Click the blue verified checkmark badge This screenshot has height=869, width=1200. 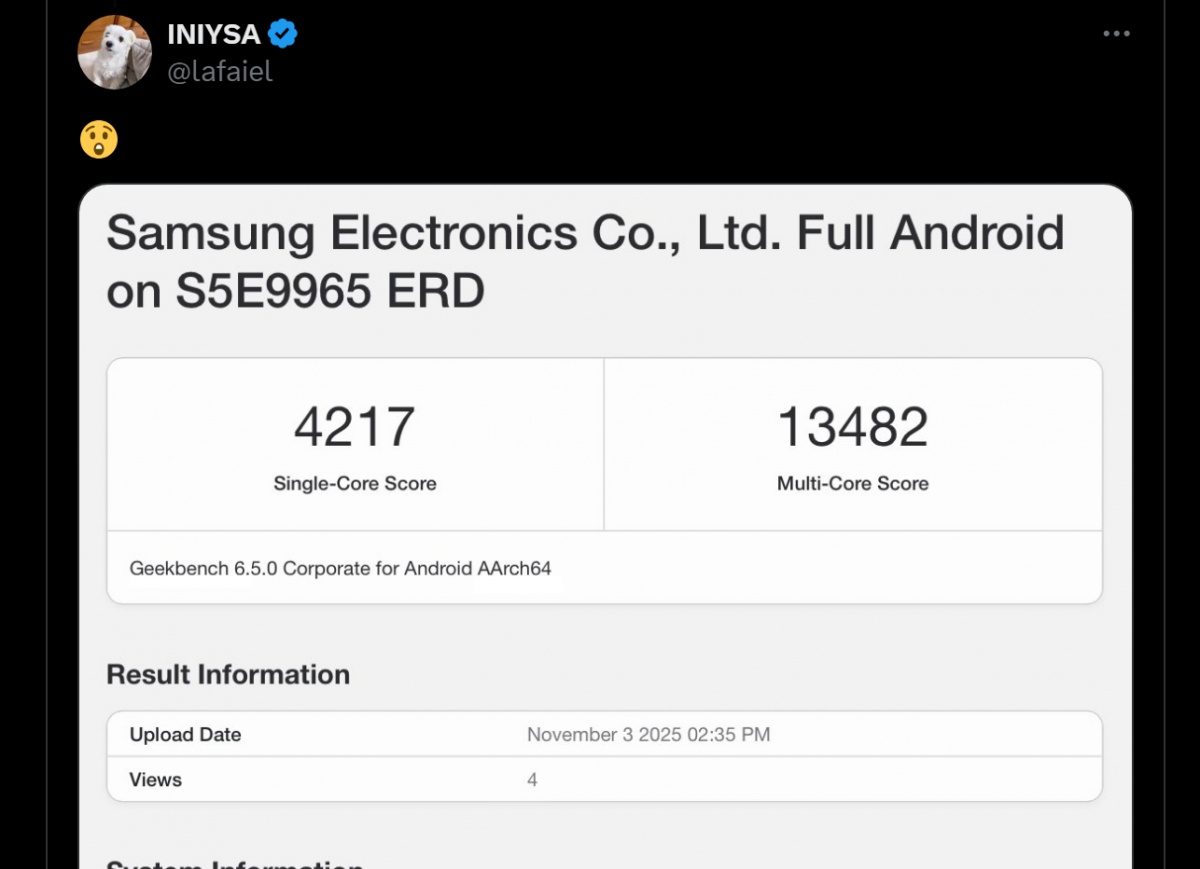click(283, 34)
